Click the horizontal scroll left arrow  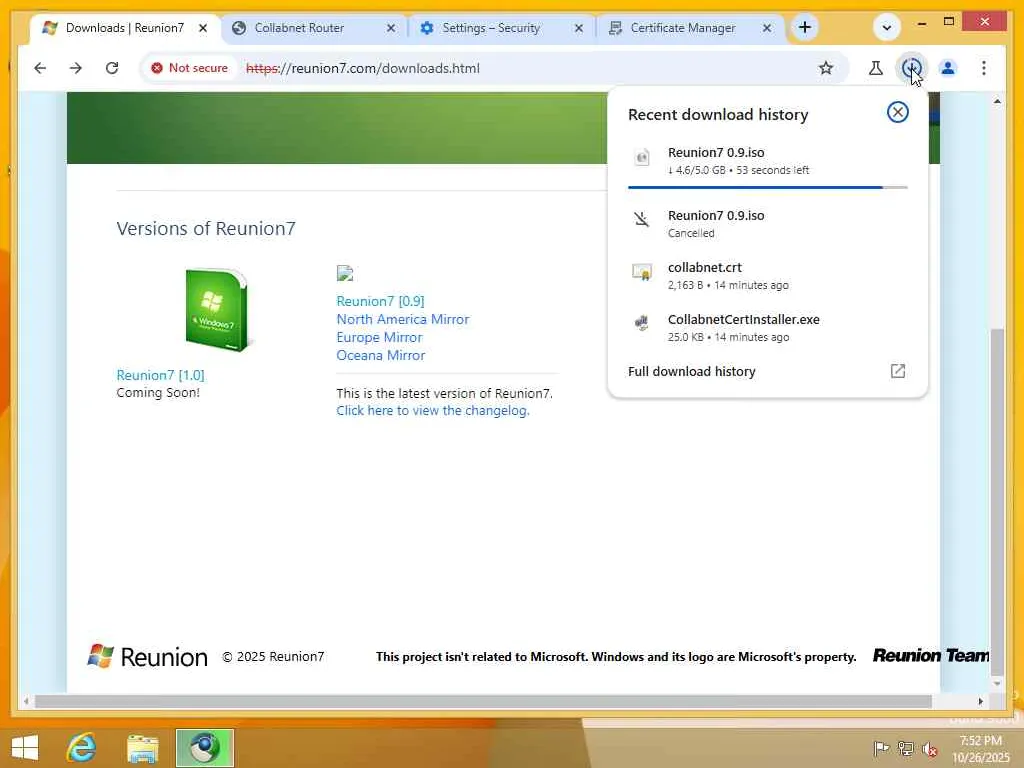pyautogui.click(x=25, y=701)
